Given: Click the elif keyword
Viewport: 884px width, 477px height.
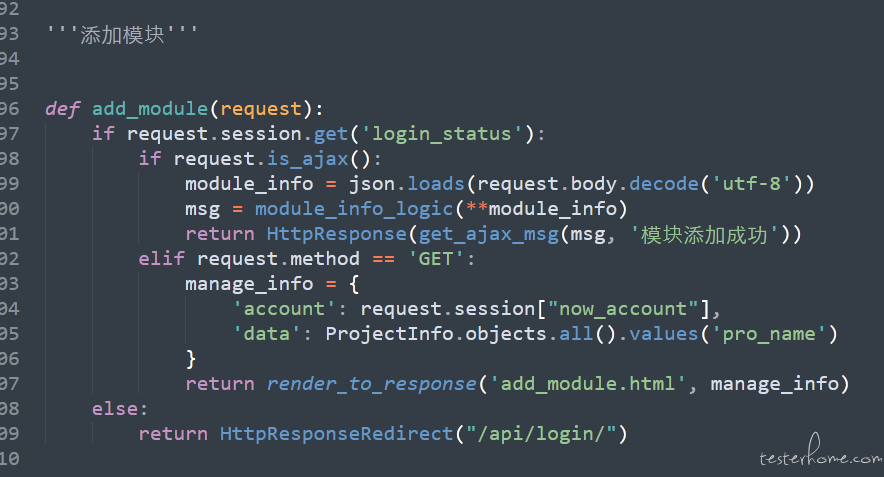Looking at the screenshot, I should [x=162, y=259].
